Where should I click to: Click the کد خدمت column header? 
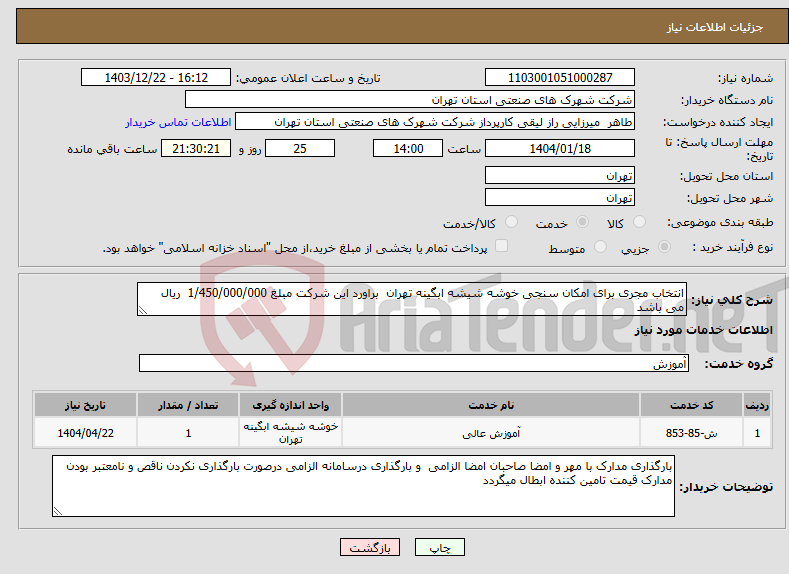691,405
